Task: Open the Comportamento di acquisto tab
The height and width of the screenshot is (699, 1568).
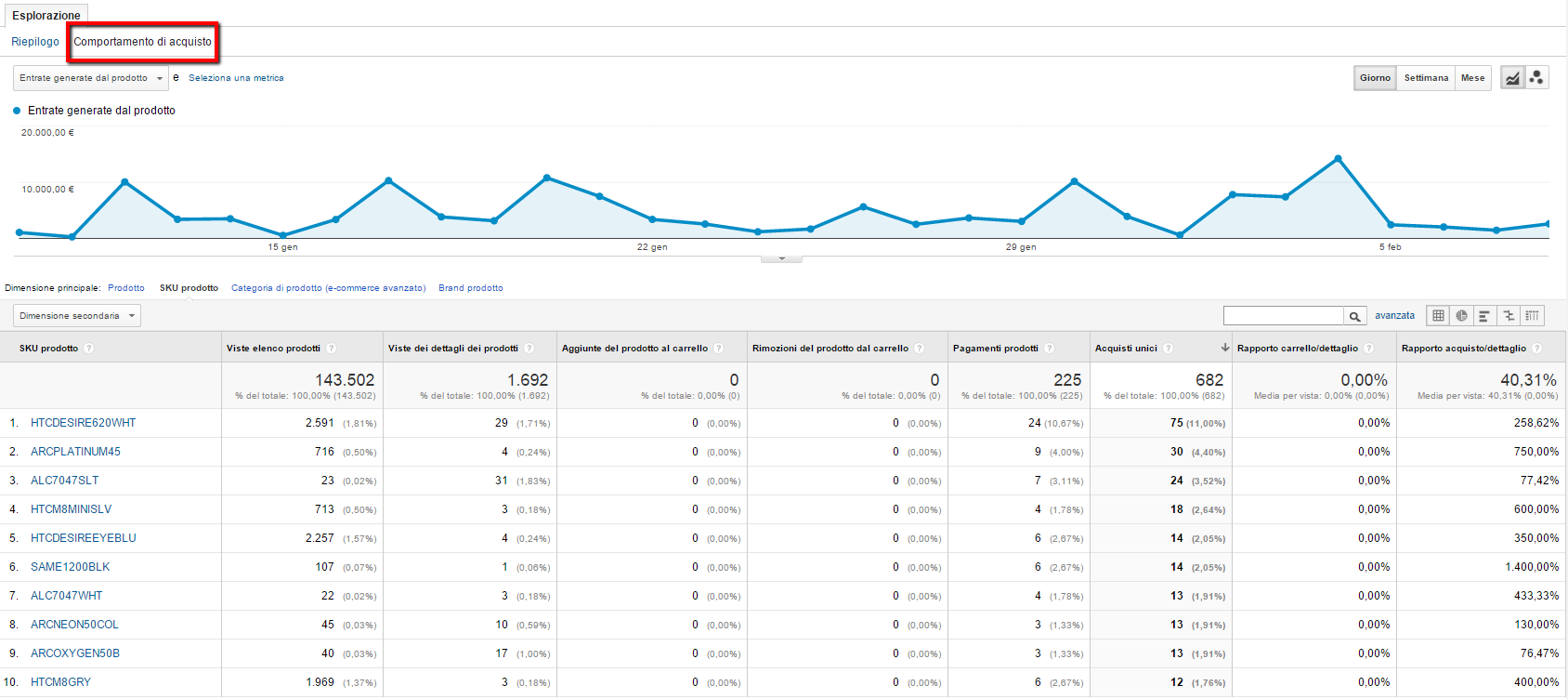Action: (142, 42)
